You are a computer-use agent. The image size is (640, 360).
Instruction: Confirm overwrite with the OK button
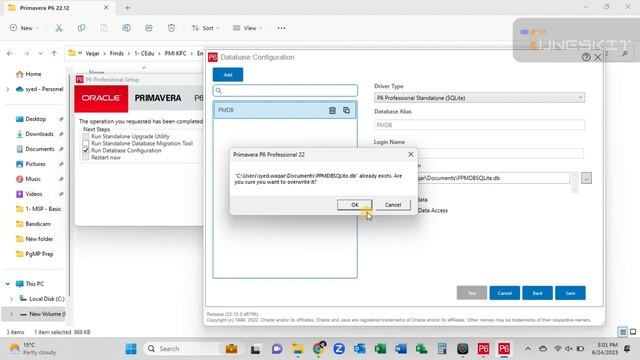point(354,205)
